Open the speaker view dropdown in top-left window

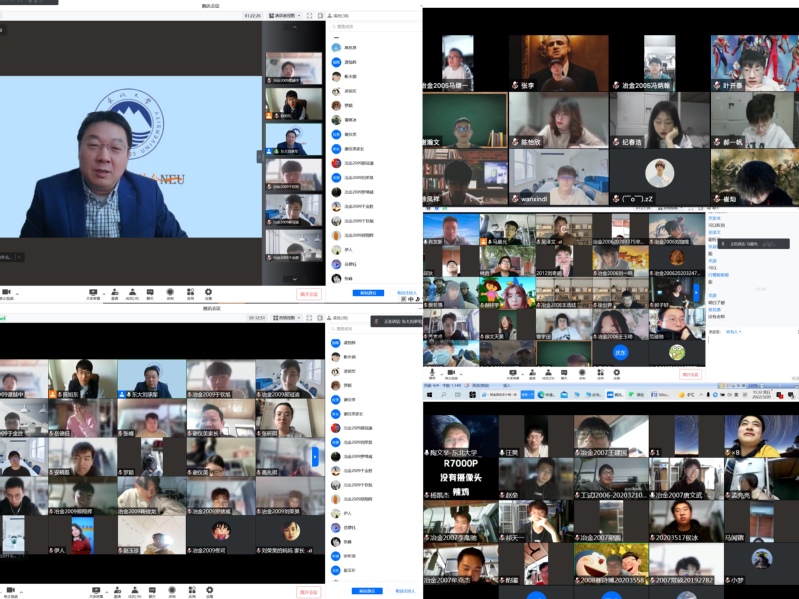click(x=284, y=16)
